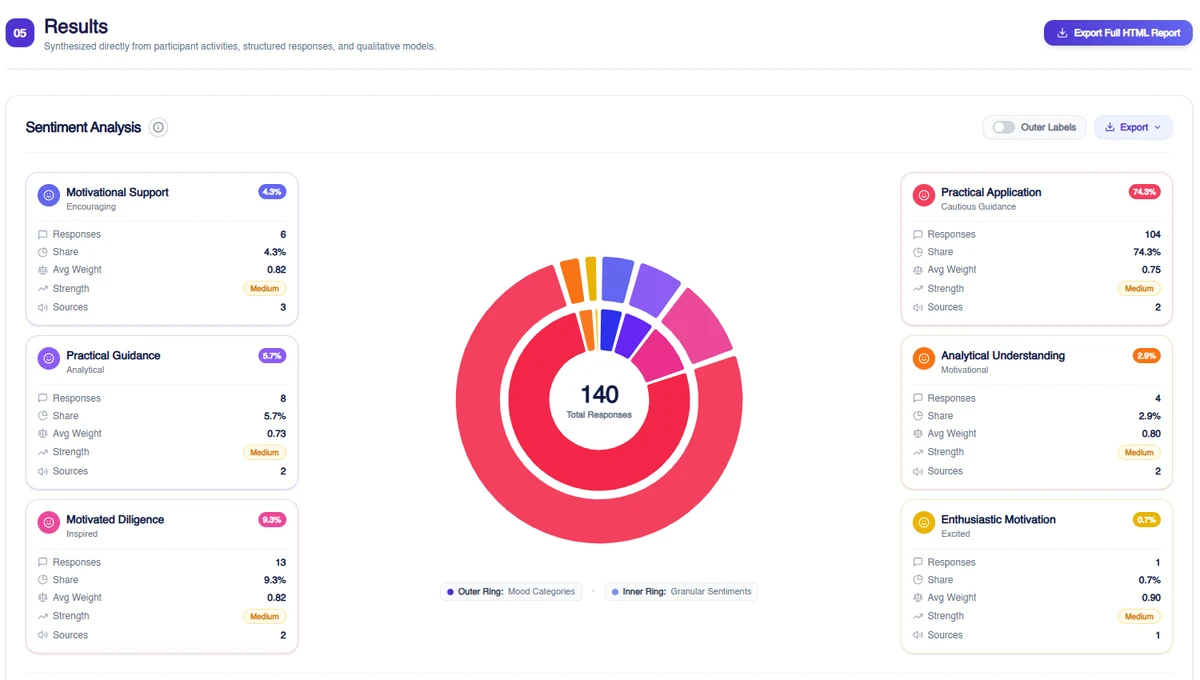
Task: Click the Sentiment Analysis info icon
Action: [158, 127]
